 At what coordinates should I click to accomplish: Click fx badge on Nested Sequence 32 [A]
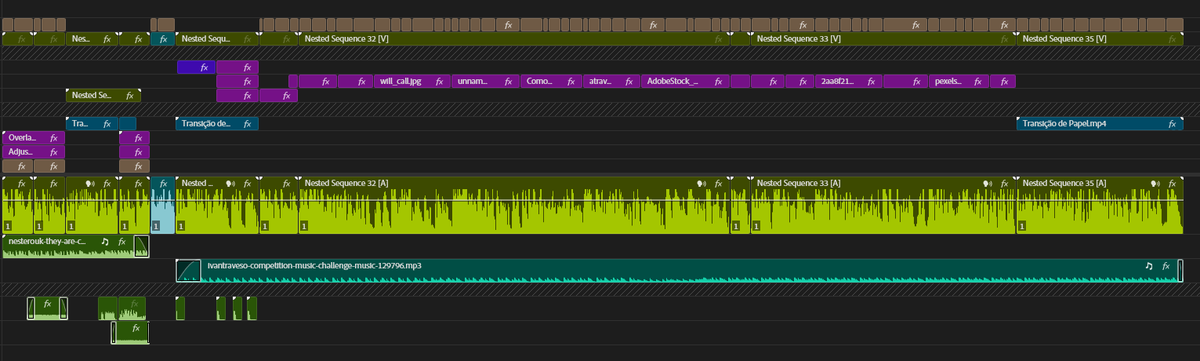coord(719,183)
